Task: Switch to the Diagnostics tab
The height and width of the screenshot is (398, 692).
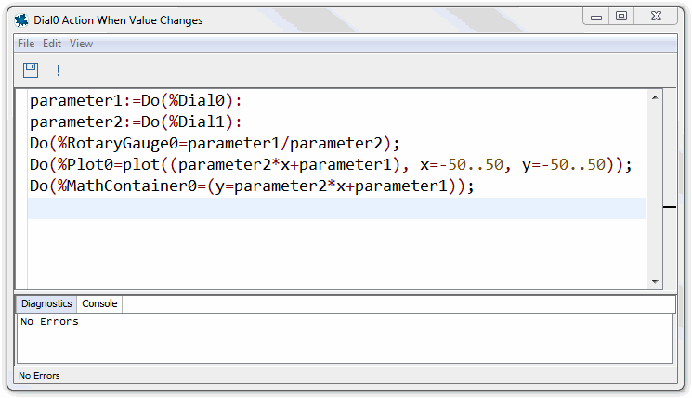Action: pos(47,304)
